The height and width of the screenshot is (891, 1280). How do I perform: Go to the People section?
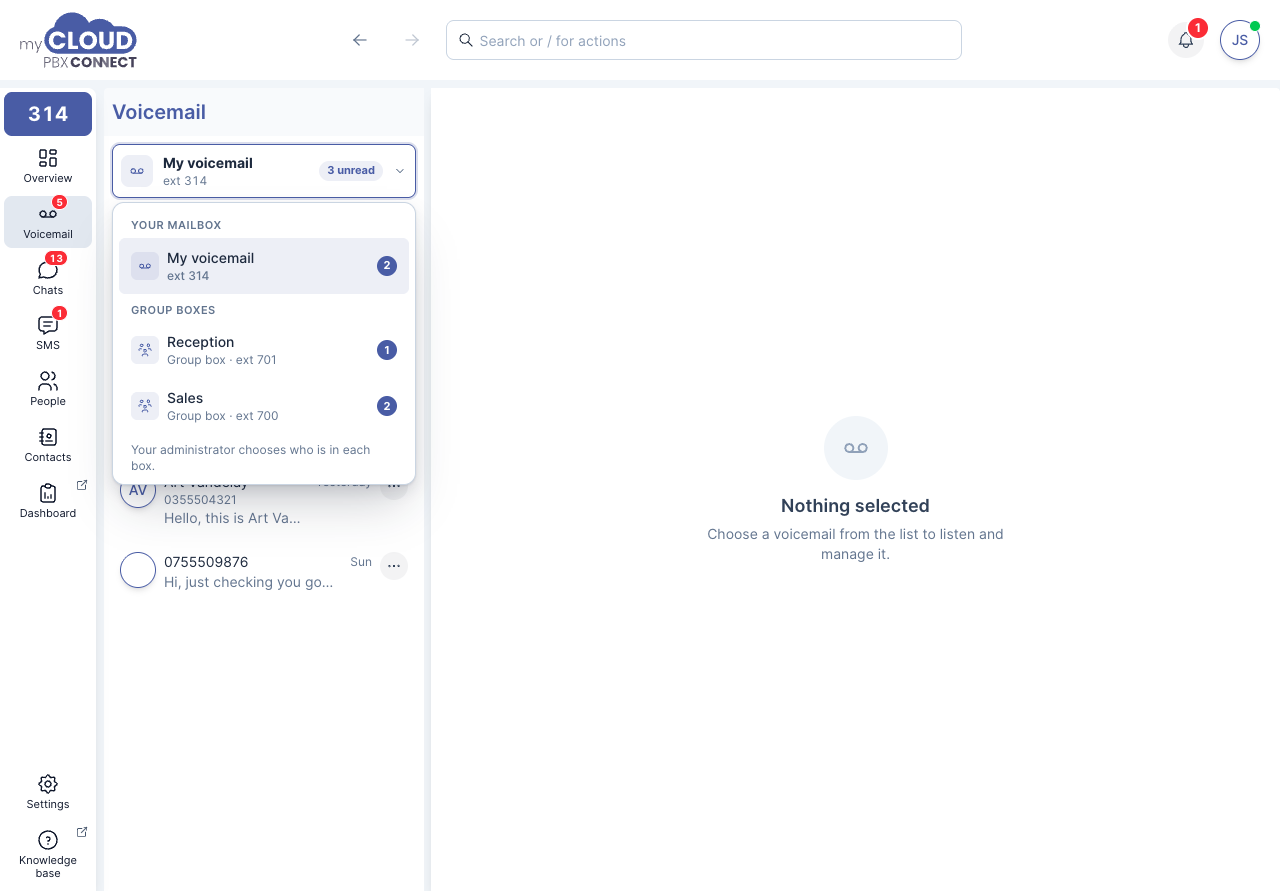tap(48, 390)
